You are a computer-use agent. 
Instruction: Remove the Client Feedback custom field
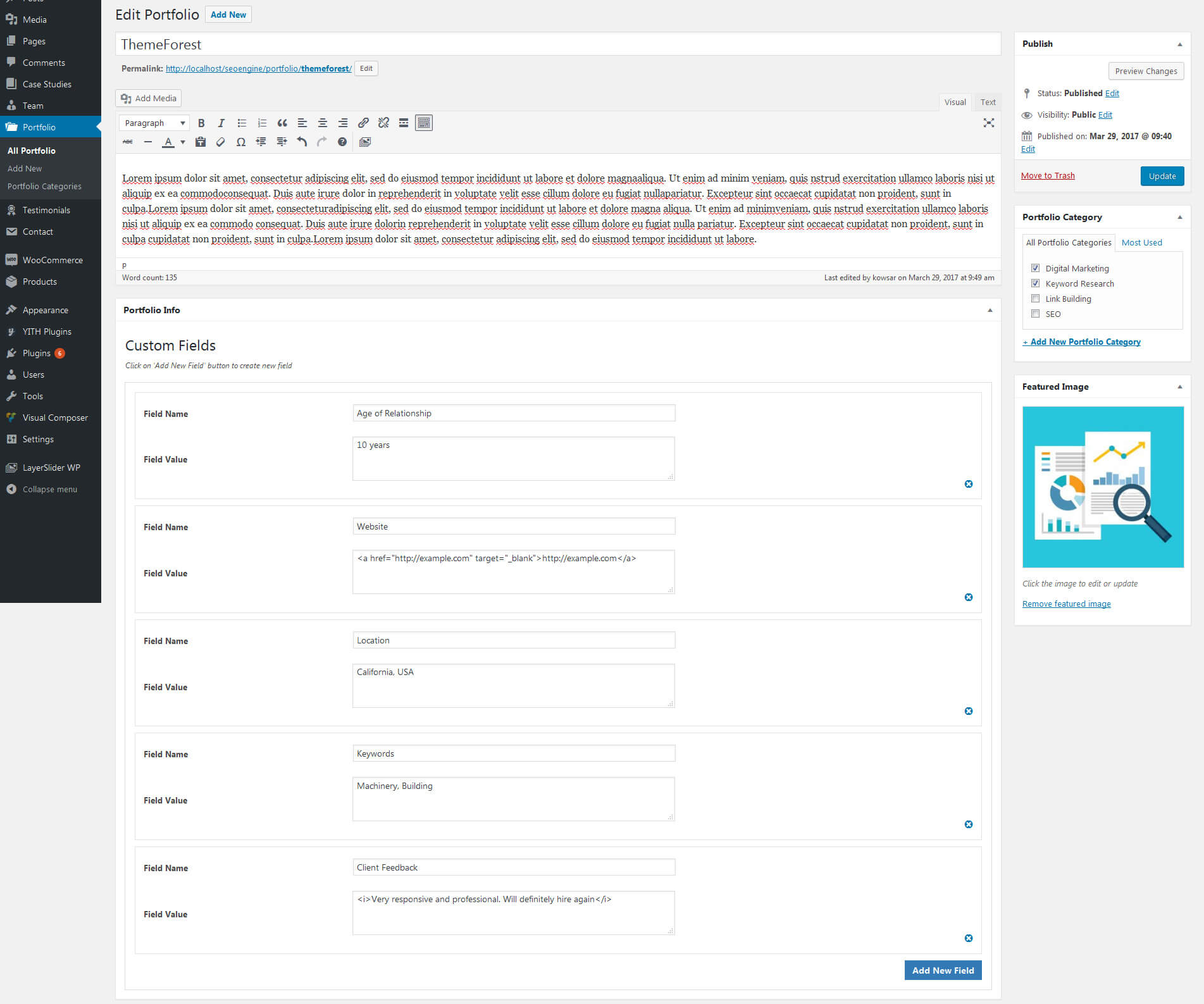pos(969,938)
